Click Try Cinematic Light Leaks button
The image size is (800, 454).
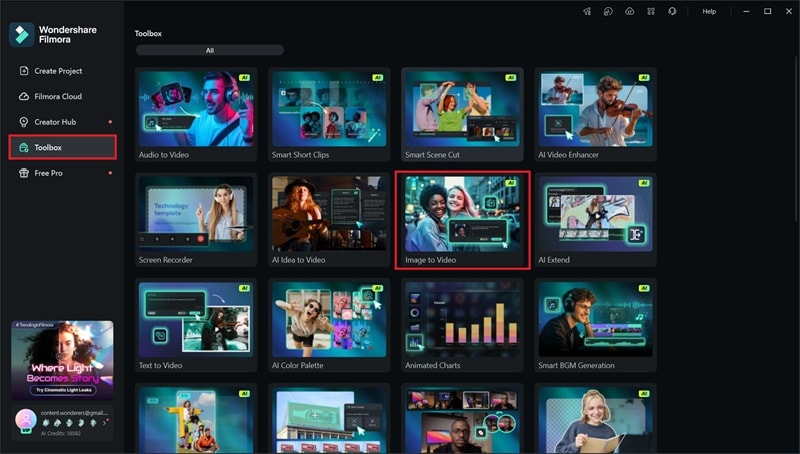(x=64, y=390)
